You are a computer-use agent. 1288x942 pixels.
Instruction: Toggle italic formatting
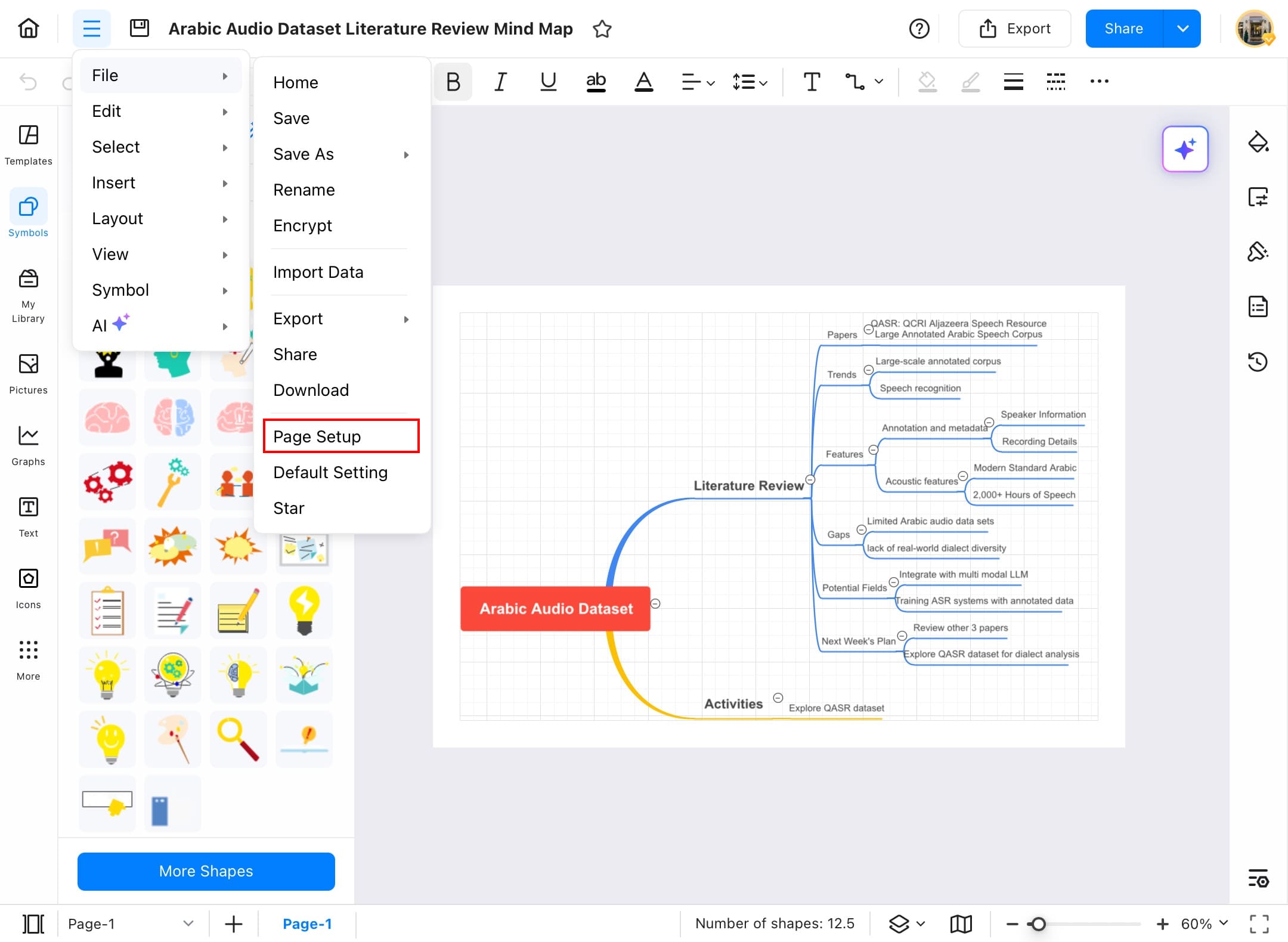tap(500, 82)
